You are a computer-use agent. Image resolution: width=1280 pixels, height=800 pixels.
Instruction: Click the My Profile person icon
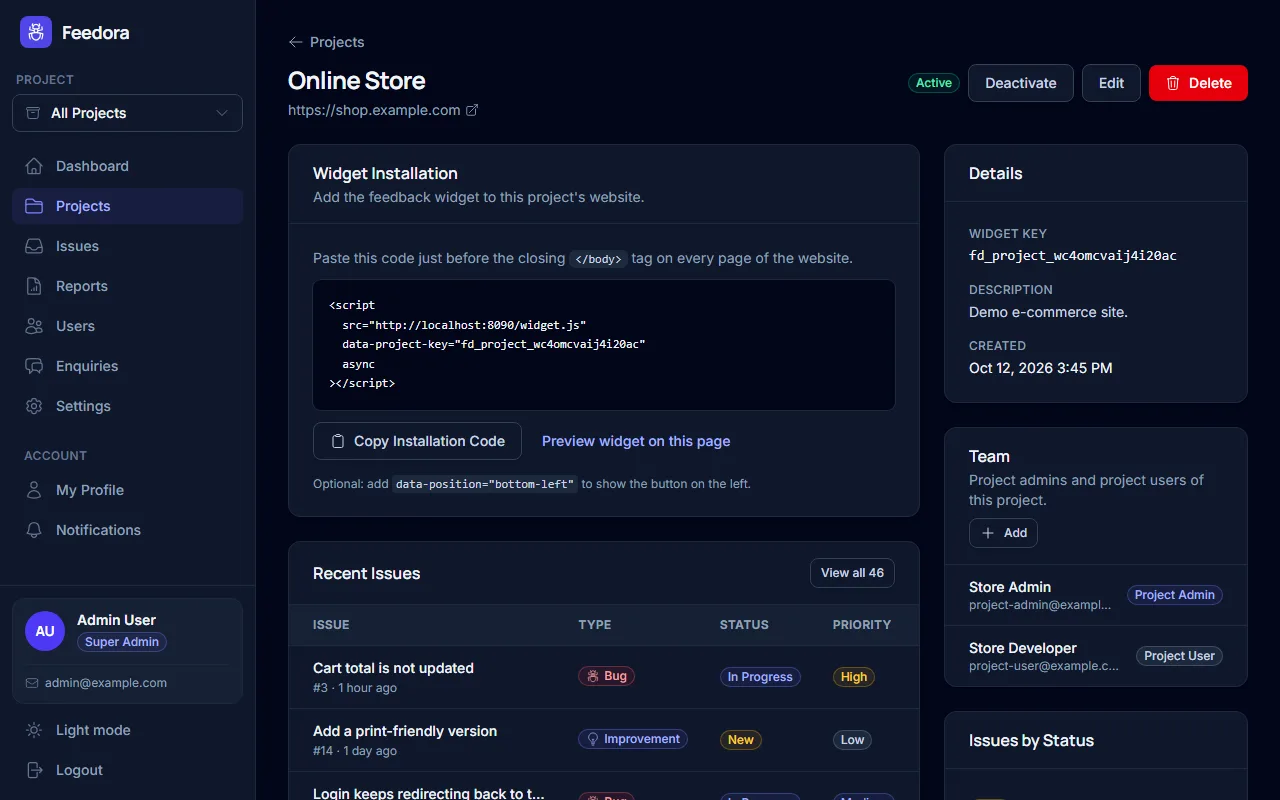click(x=35, y=490)
